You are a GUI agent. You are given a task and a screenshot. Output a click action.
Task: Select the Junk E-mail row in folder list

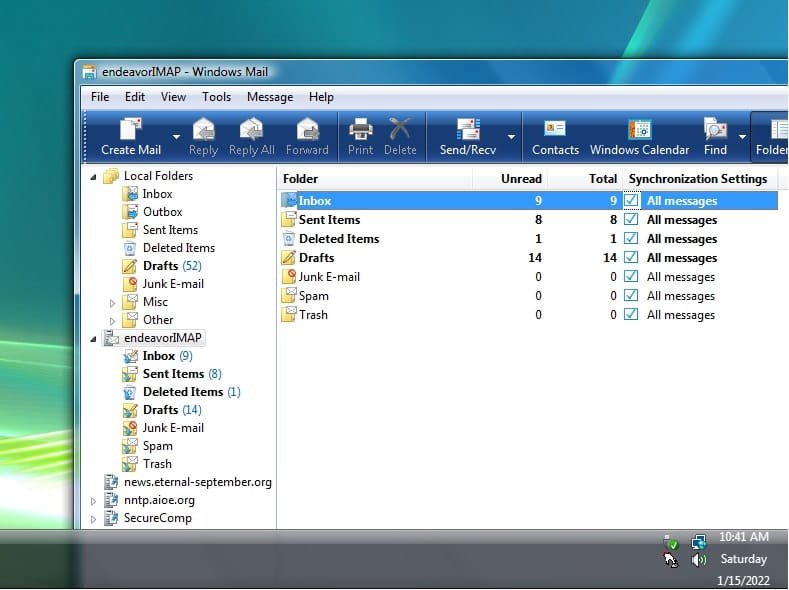[528, 277]
